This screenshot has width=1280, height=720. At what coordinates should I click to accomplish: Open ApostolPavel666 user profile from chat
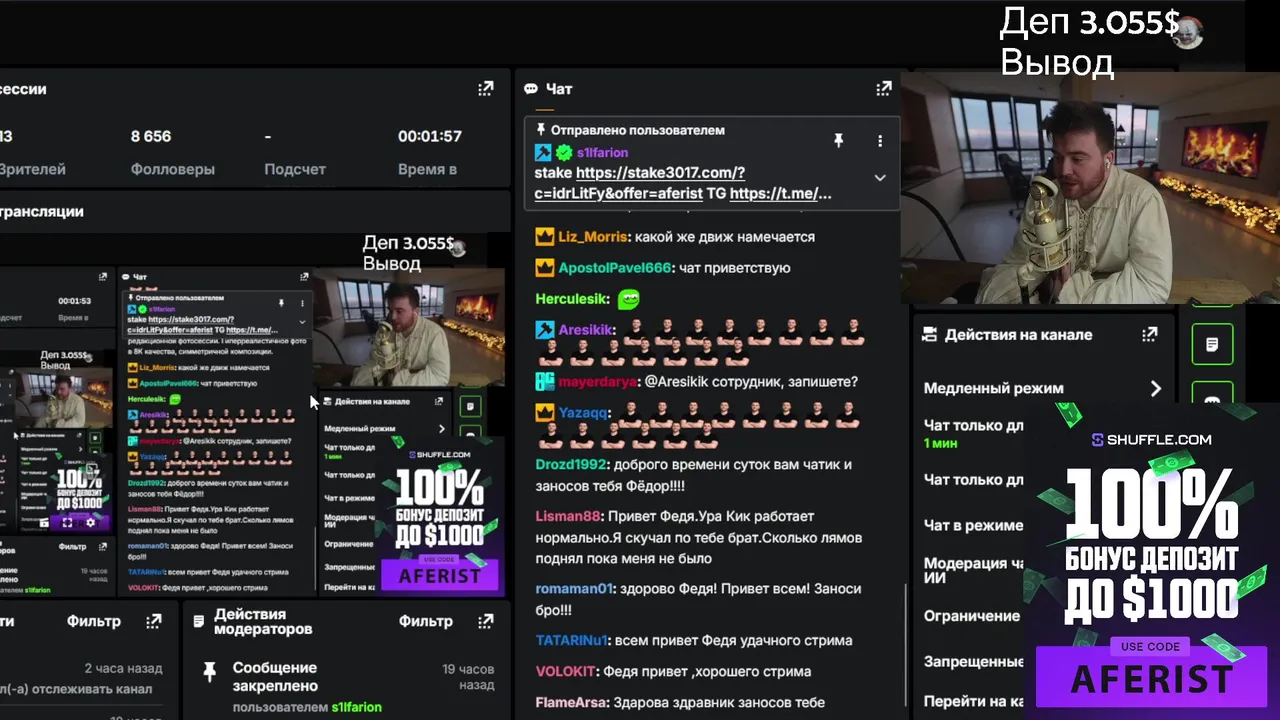pos(615,268)
